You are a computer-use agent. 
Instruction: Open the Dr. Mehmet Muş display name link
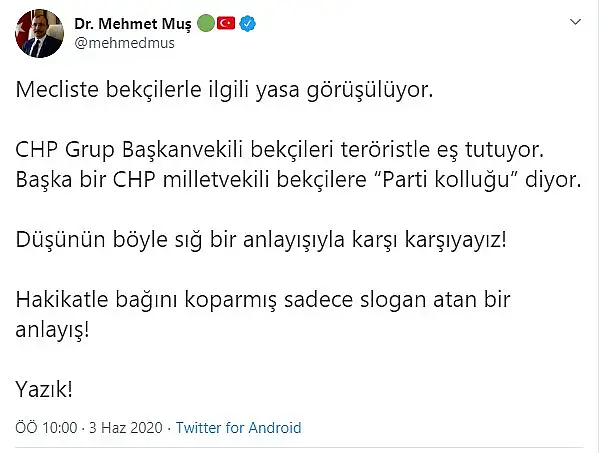point(133,24)
